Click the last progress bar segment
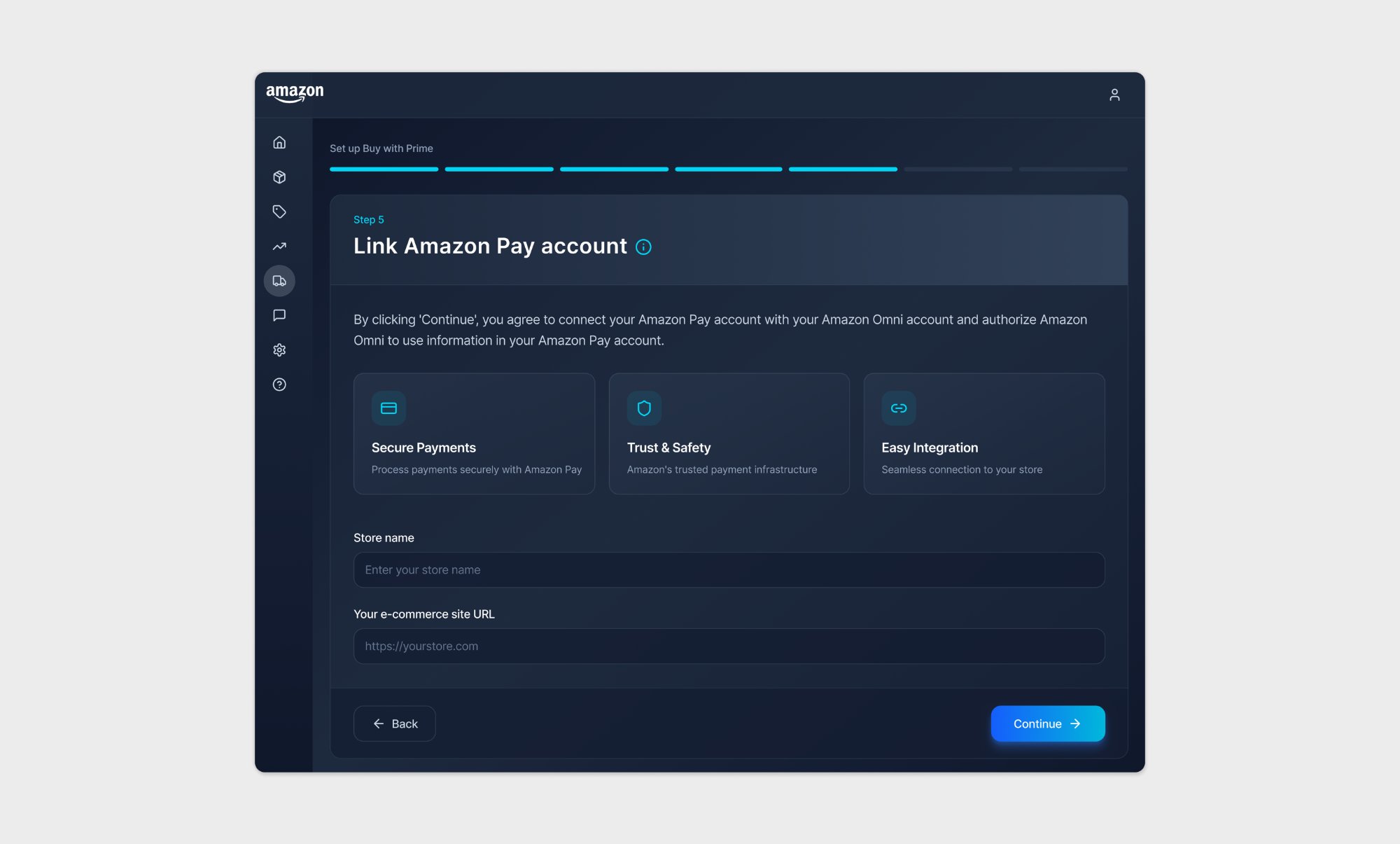Image resolution: width=1400 pixels, height=844 pixels. click(1072, 170)
